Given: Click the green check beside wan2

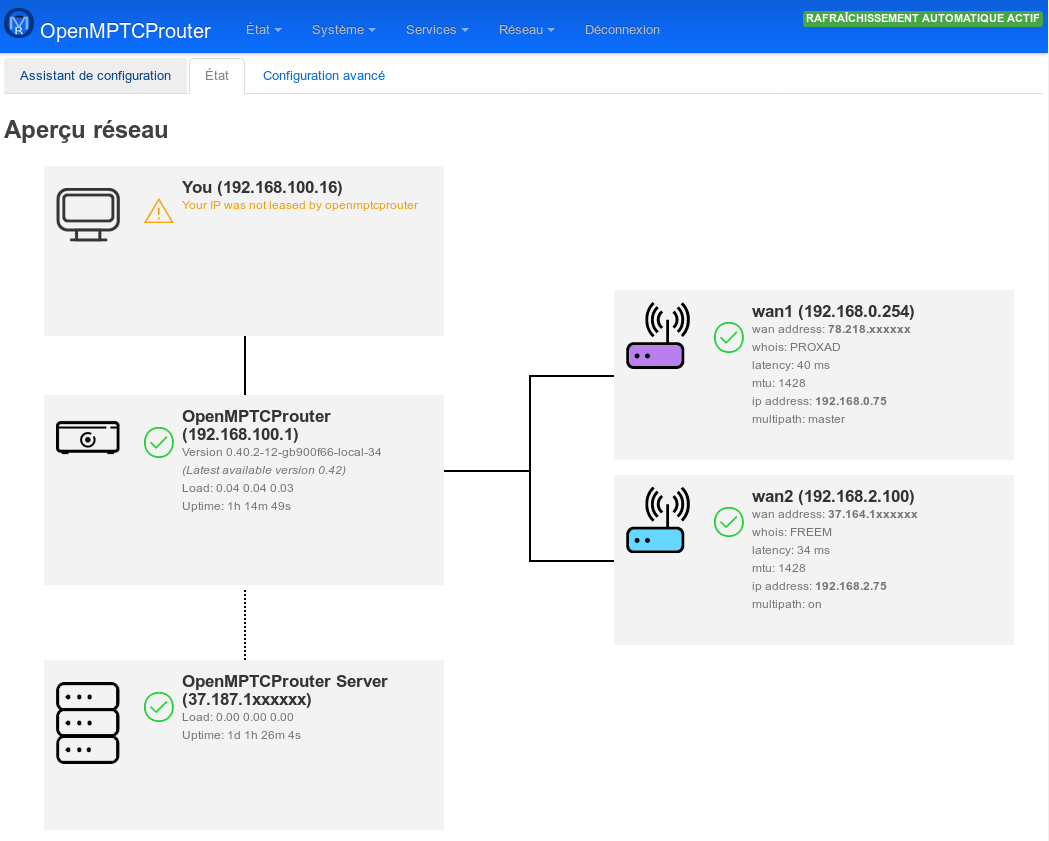Looking at the screenshot, I should point(729,522).
